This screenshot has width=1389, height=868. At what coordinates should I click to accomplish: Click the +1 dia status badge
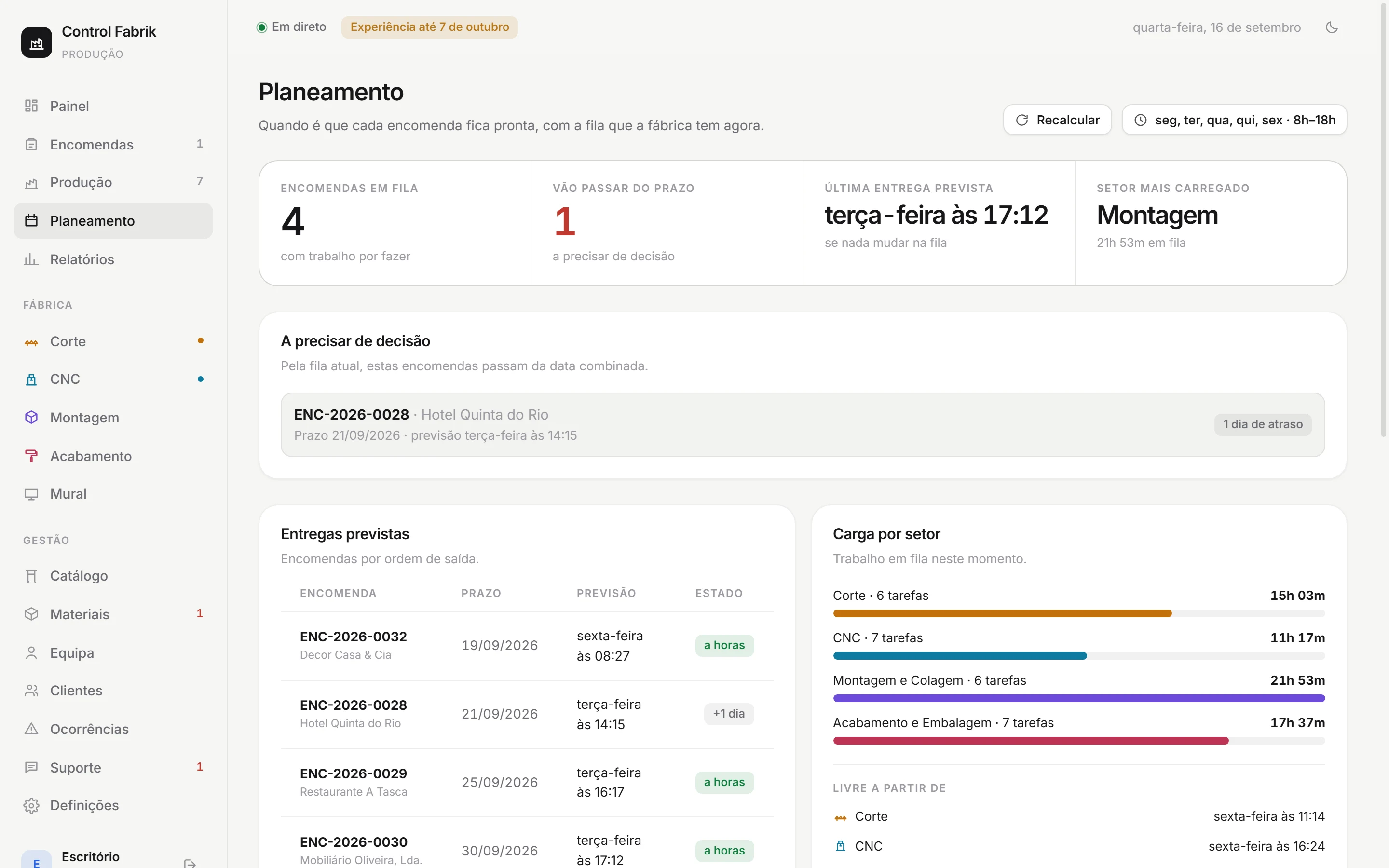click(x=729, y=714)
